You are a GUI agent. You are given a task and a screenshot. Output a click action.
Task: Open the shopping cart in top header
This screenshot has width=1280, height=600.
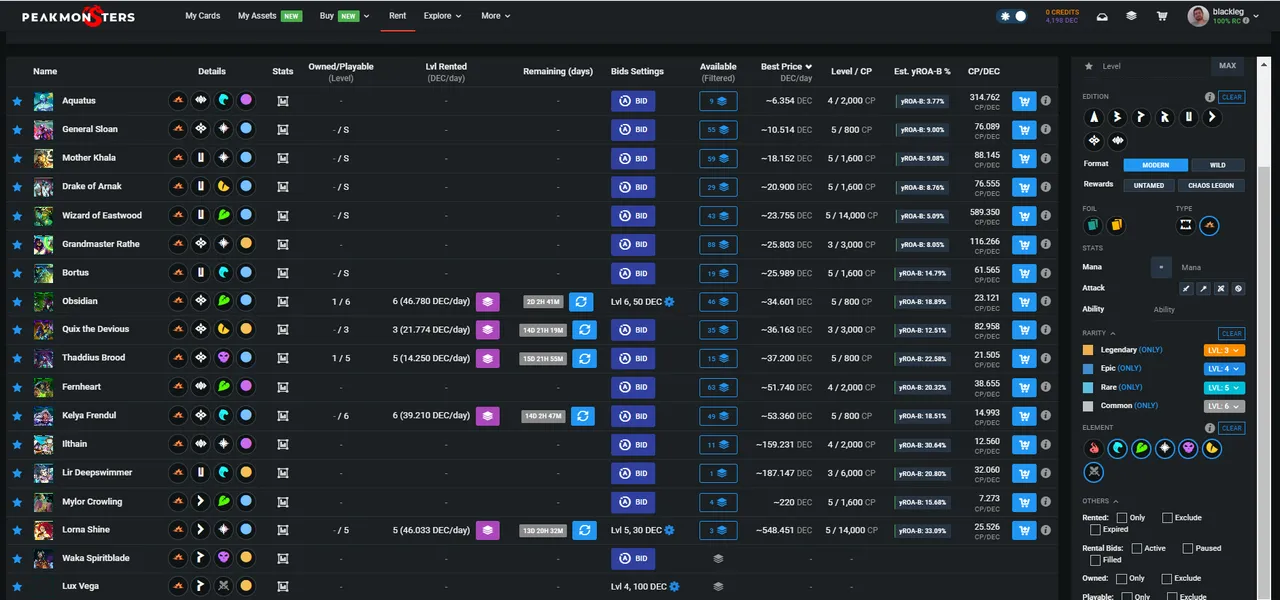1161,16
